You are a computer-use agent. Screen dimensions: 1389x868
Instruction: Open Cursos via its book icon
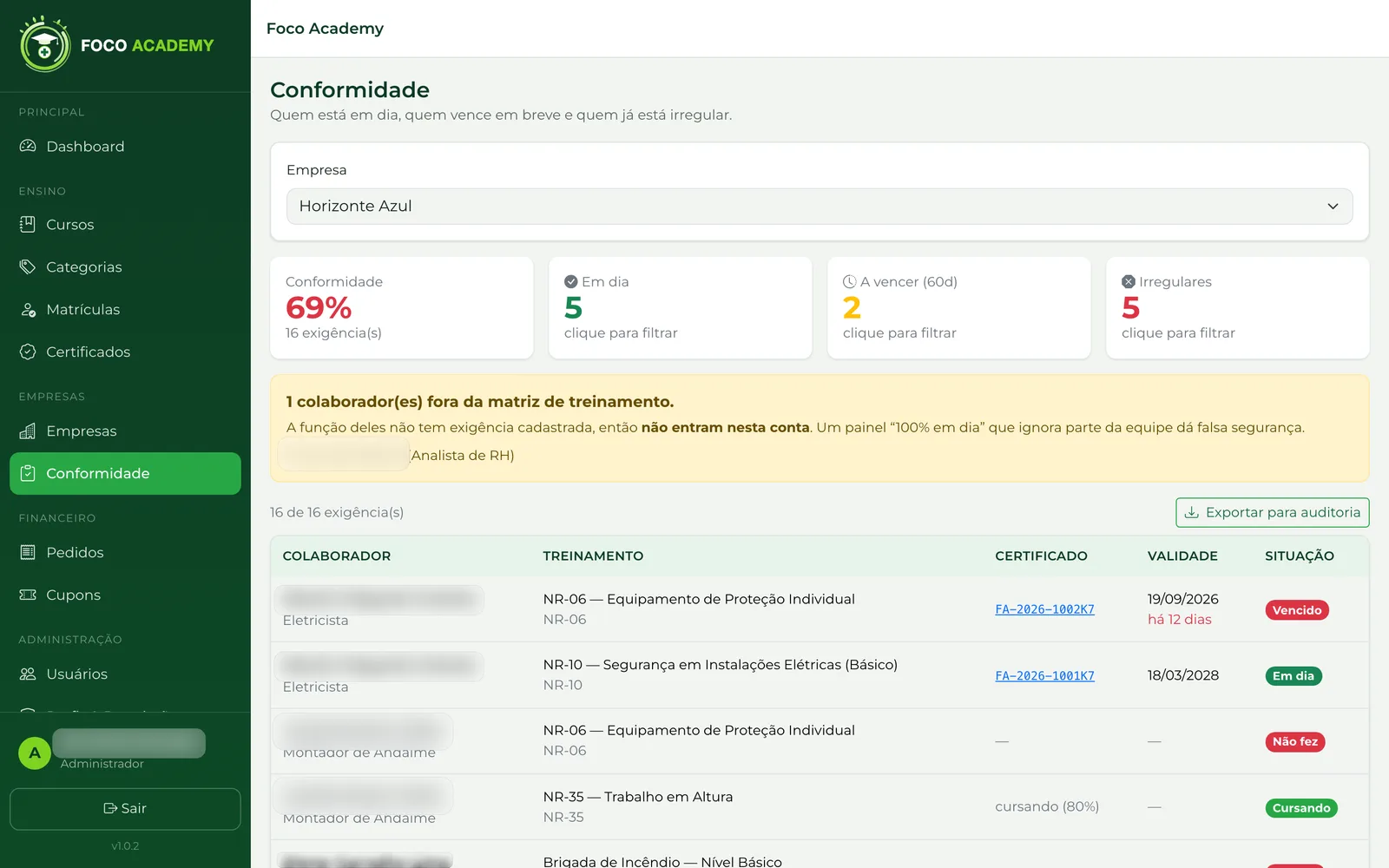point(28,224)
